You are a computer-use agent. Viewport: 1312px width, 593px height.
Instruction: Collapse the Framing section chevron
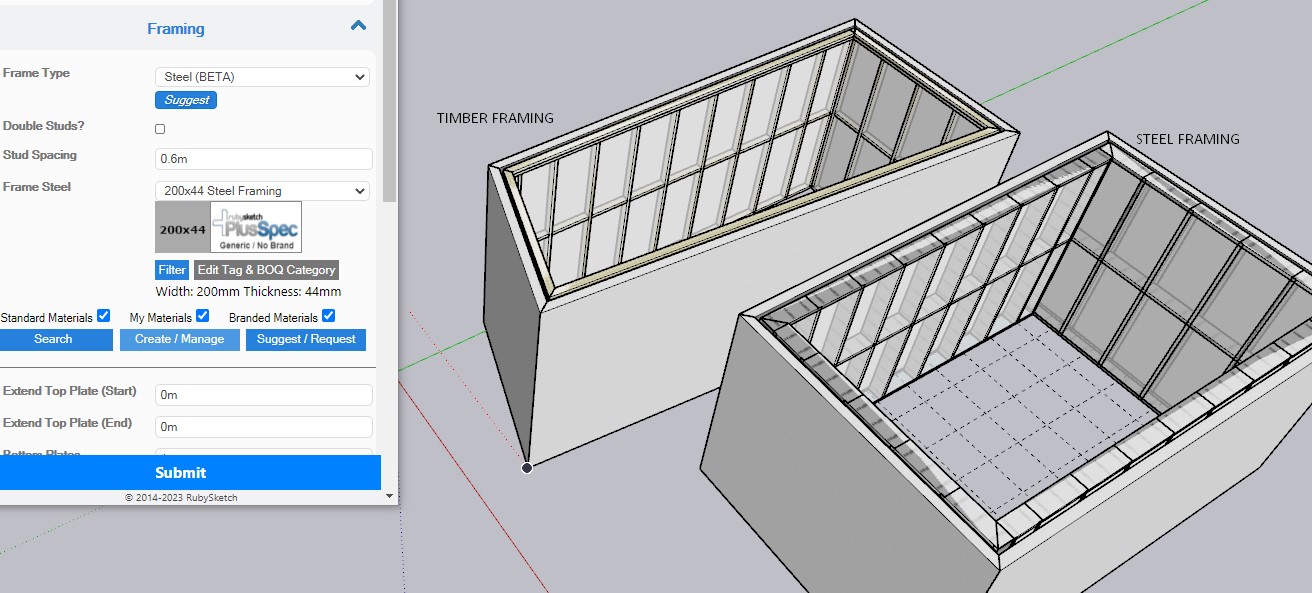358,27
